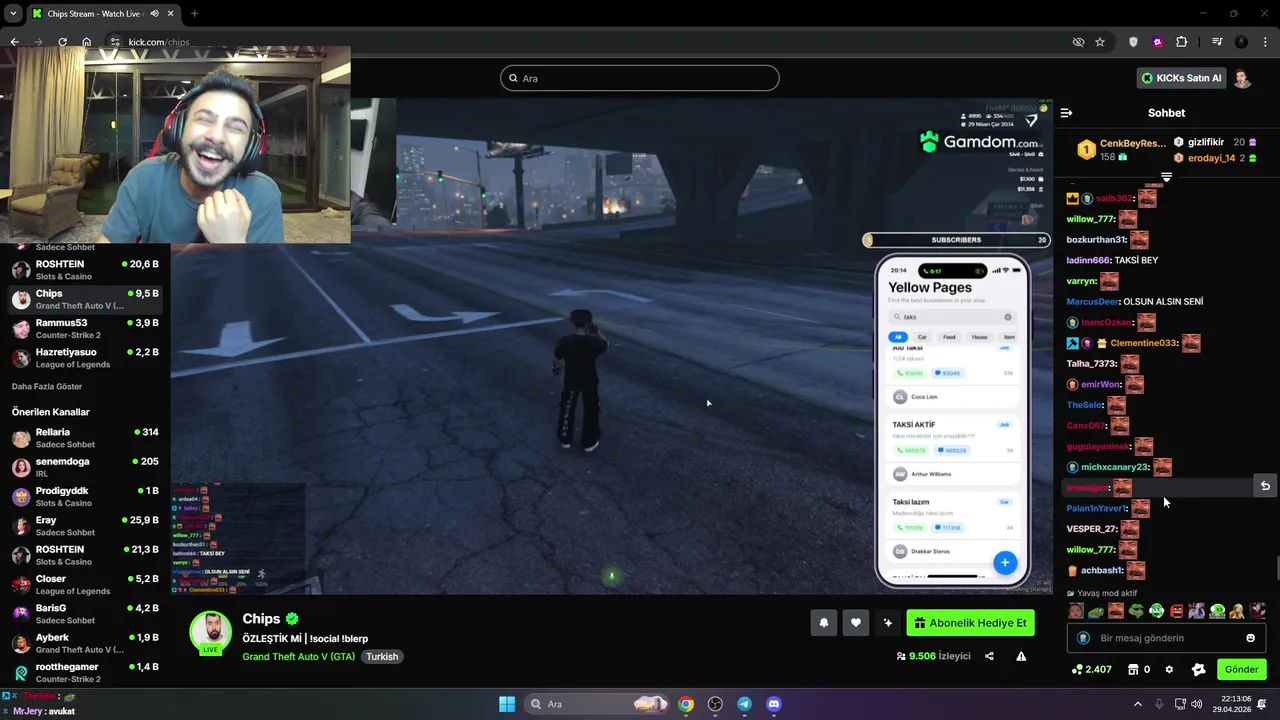Viewport: 1280px width, 720px height.
Task: Open the Closer League of Legends channel
Action: coord(85,585)
